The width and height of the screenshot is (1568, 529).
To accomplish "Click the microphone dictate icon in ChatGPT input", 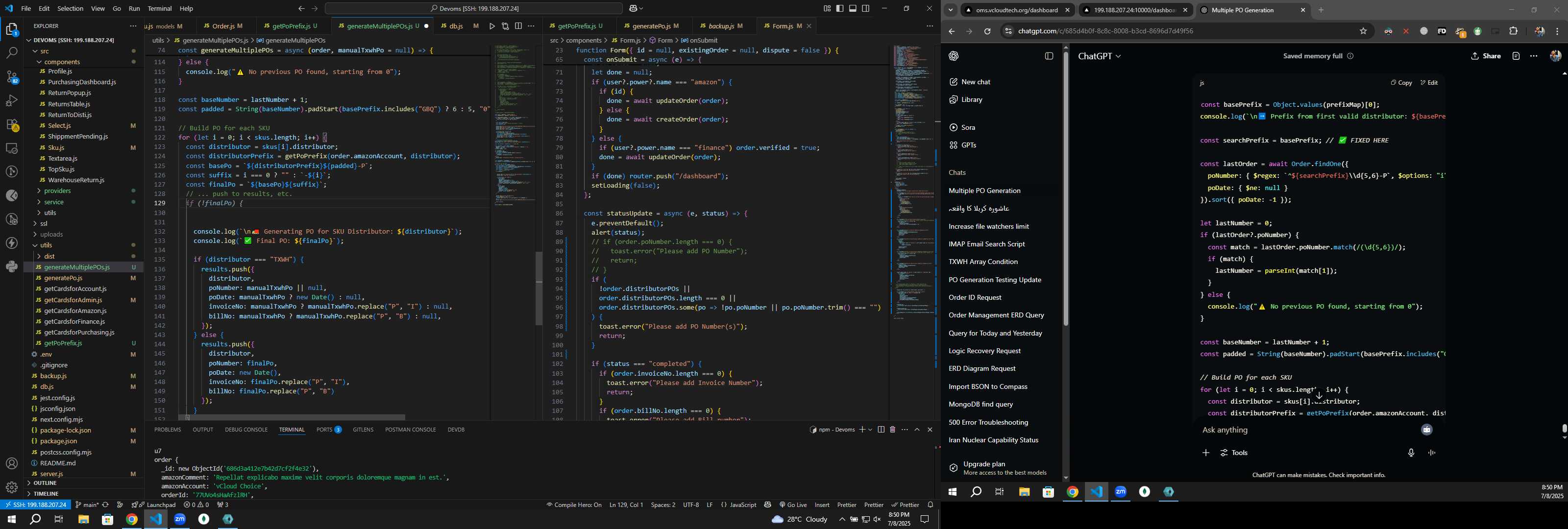I will [x=1411, y=453].
